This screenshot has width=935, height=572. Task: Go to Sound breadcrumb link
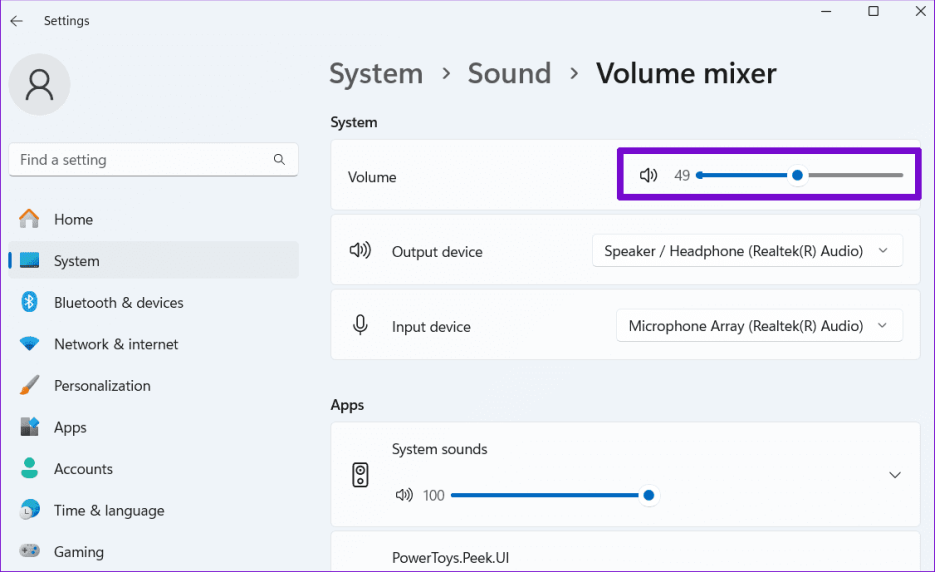(509, 74)
